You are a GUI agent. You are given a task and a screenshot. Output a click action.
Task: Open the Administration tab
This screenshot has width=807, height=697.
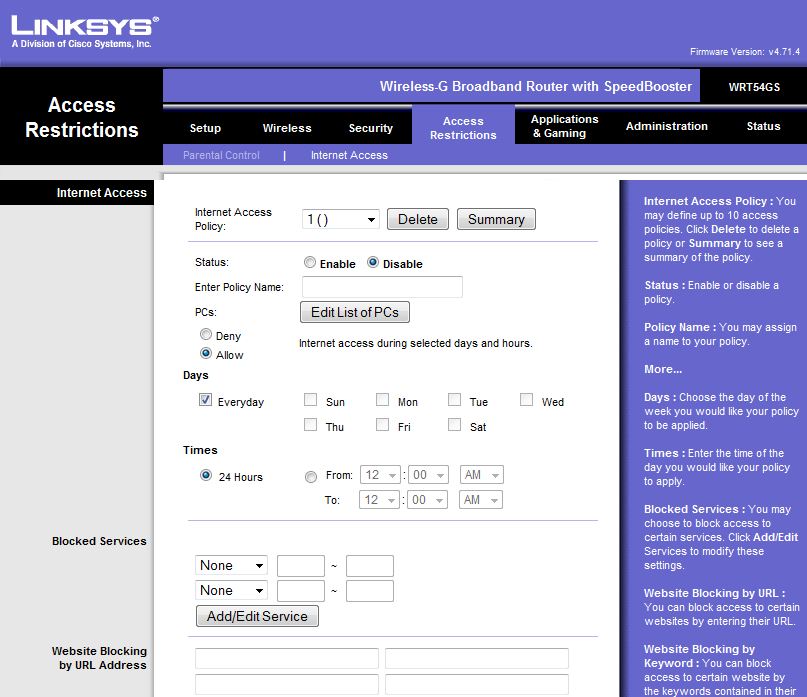pos(666,126)
